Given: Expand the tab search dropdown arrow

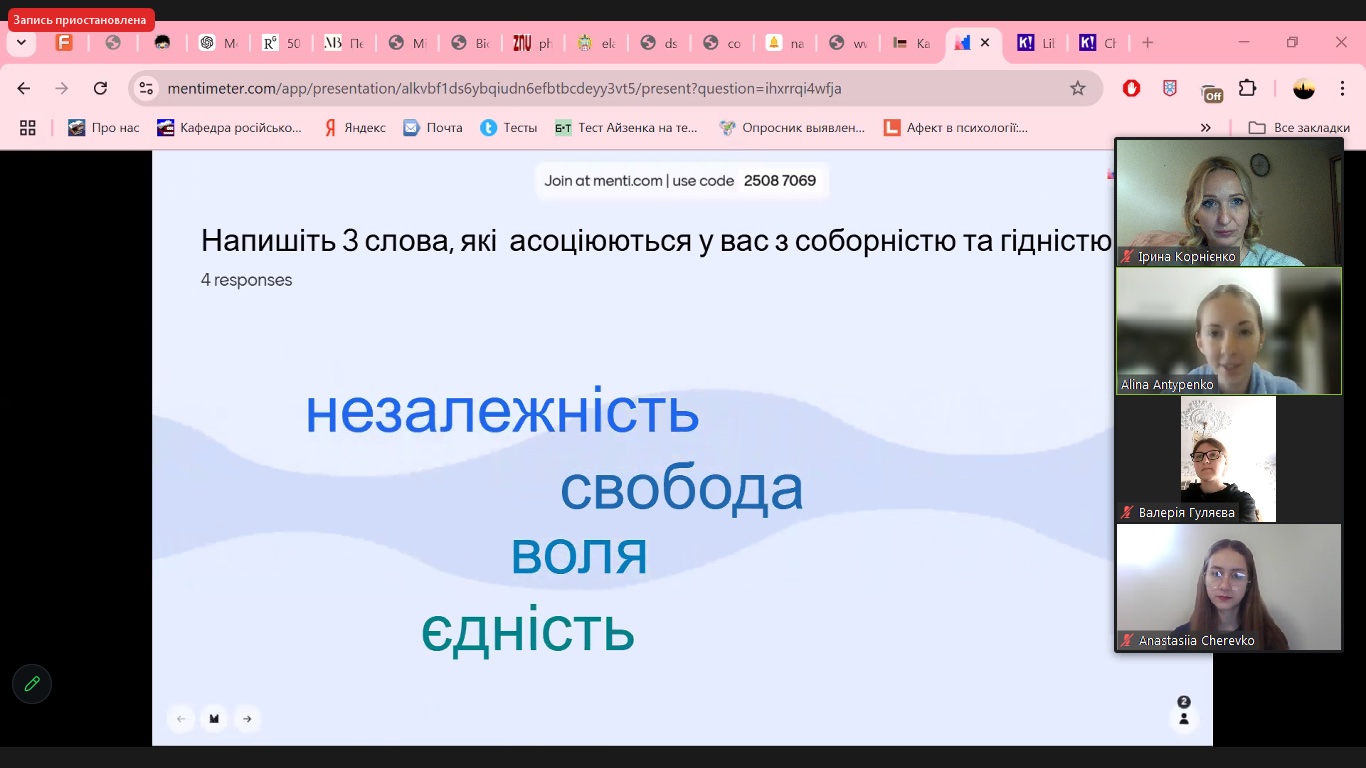Looking at the screenshot, I should pyautogui.click(x=21, y=43).
